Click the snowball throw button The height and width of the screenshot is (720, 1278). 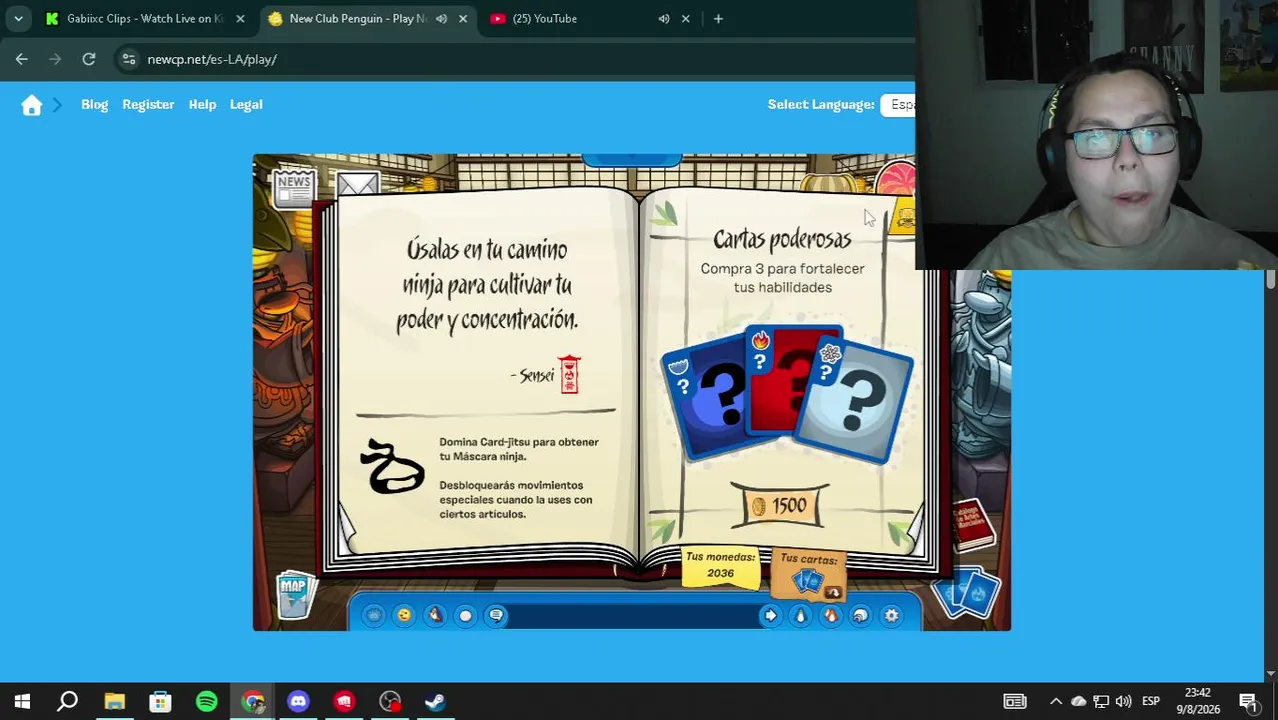[465, 616]
